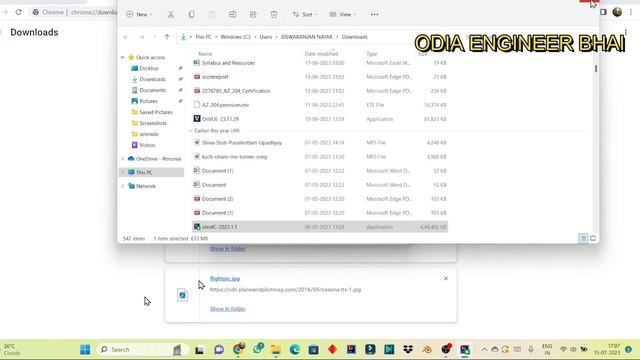Select the 'Syllabus and Resources' Excel file
This screenshot has height=360, width=640.
pyautogui.click(x=320, y=63)
